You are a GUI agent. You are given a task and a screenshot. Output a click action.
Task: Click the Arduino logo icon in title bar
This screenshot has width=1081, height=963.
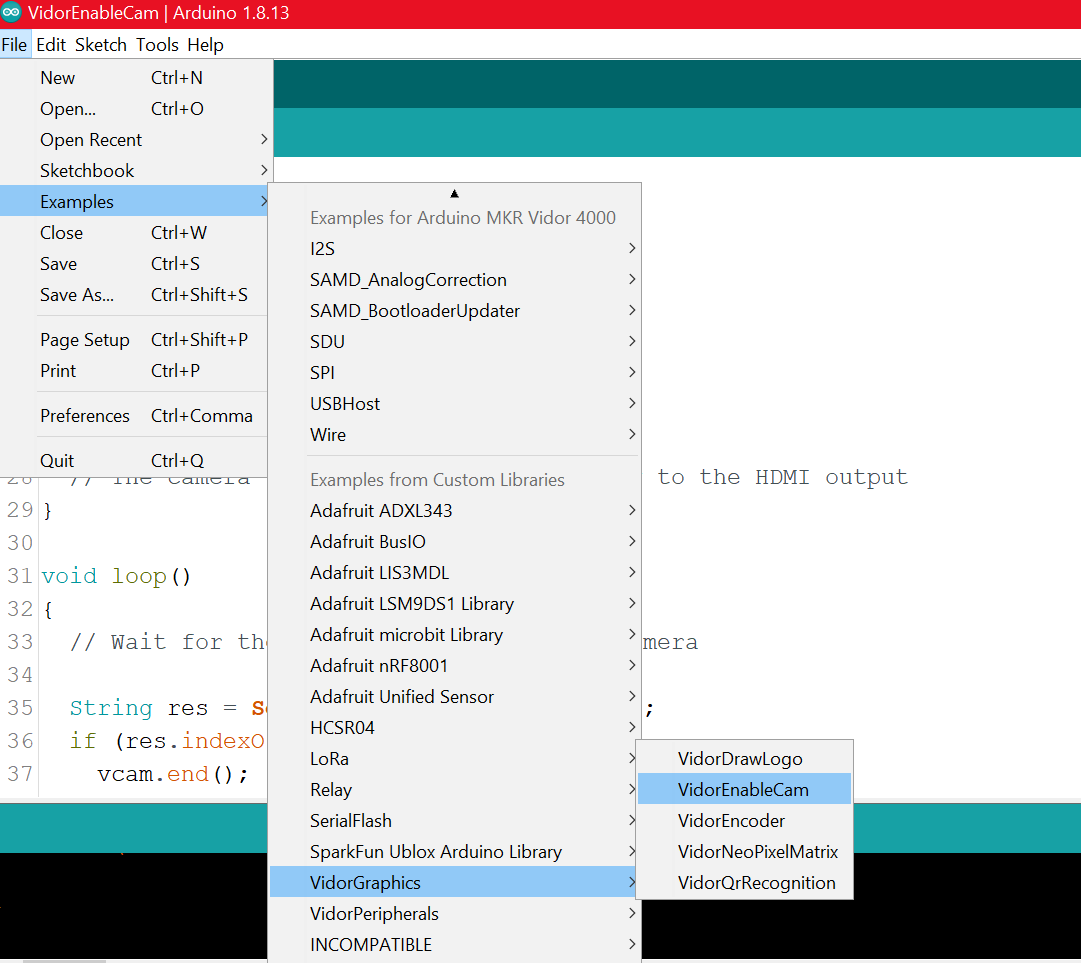point(11,12)
